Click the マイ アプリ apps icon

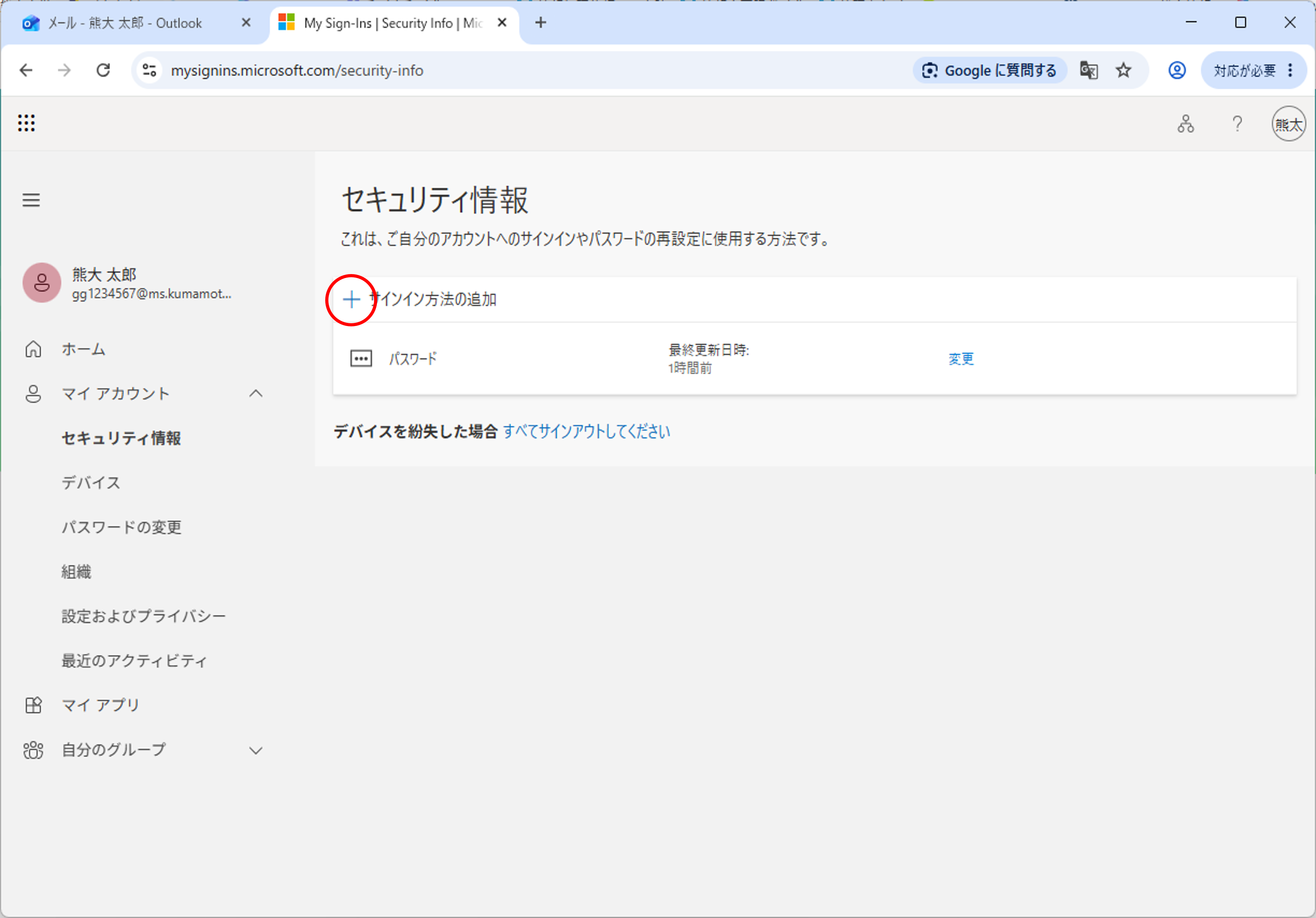pos(33,705)
